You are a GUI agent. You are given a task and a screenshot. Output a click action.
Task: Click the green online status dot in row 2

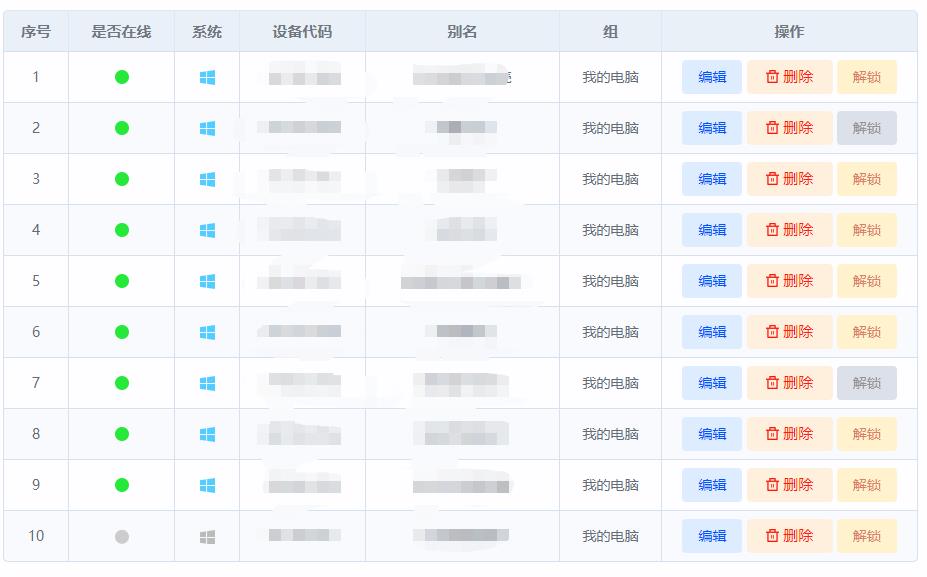(x=122, y=128)
